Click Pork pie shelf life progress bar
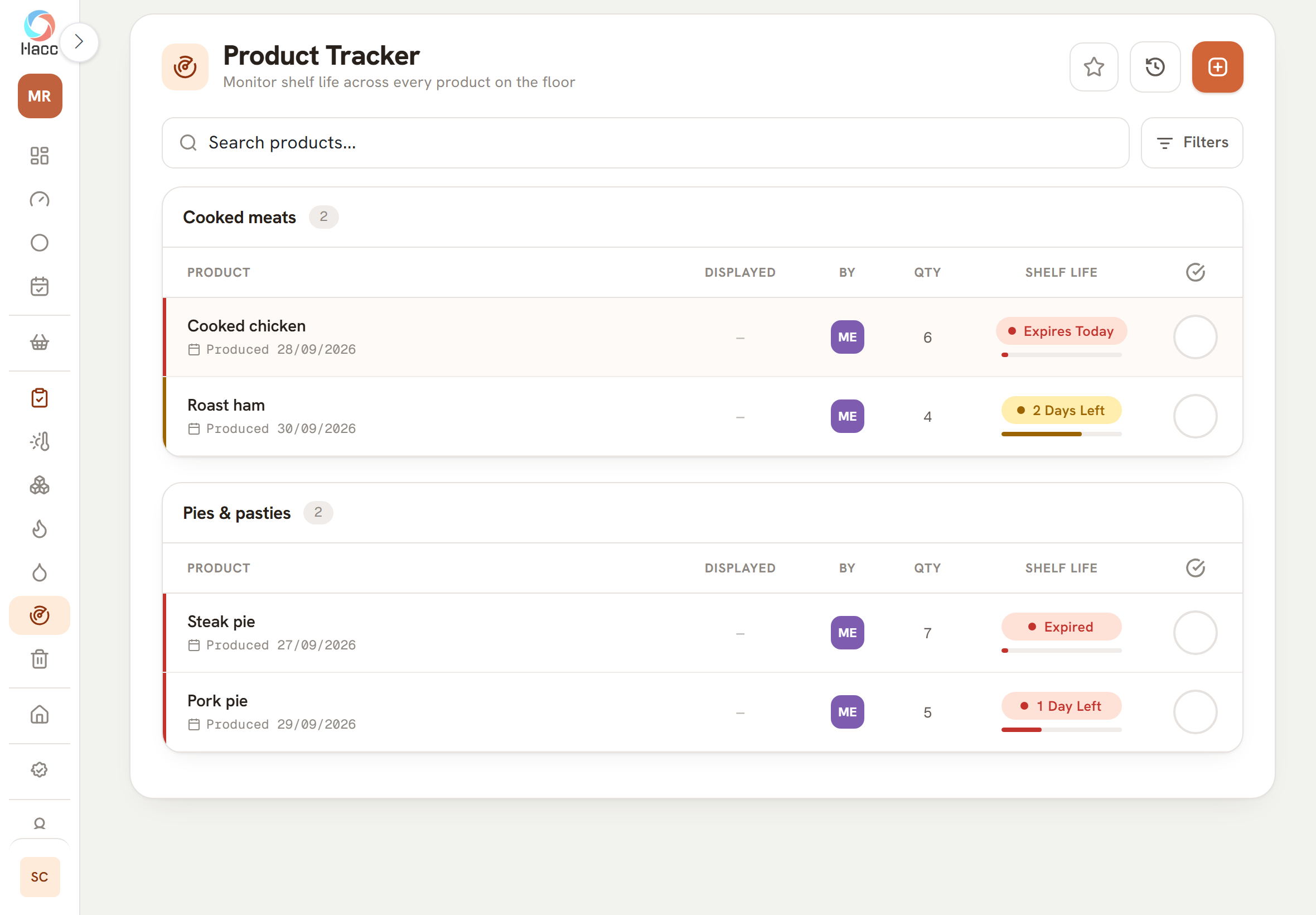 pos(1061,730)
